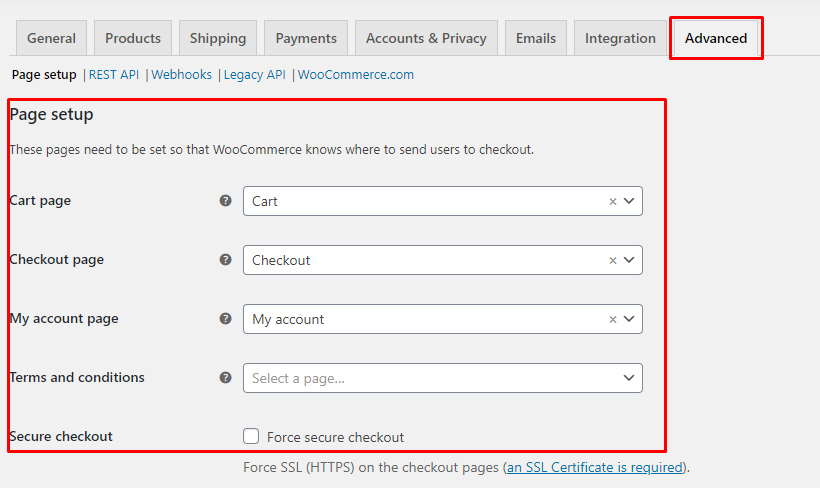Clear the My account page selection

(x=613, y=320)
